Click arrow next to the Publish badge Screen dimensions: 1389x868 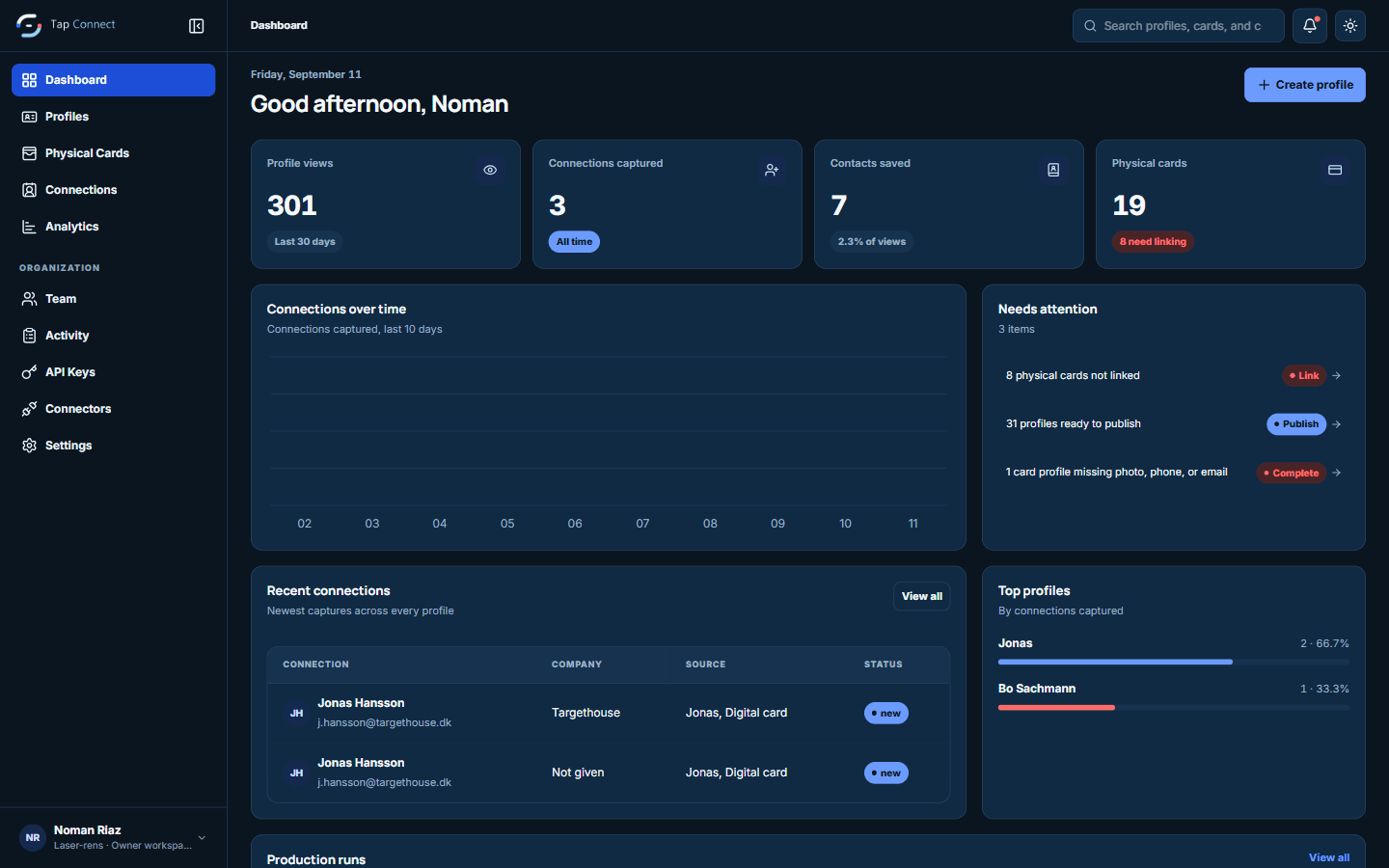click(x=1337, y=424)
